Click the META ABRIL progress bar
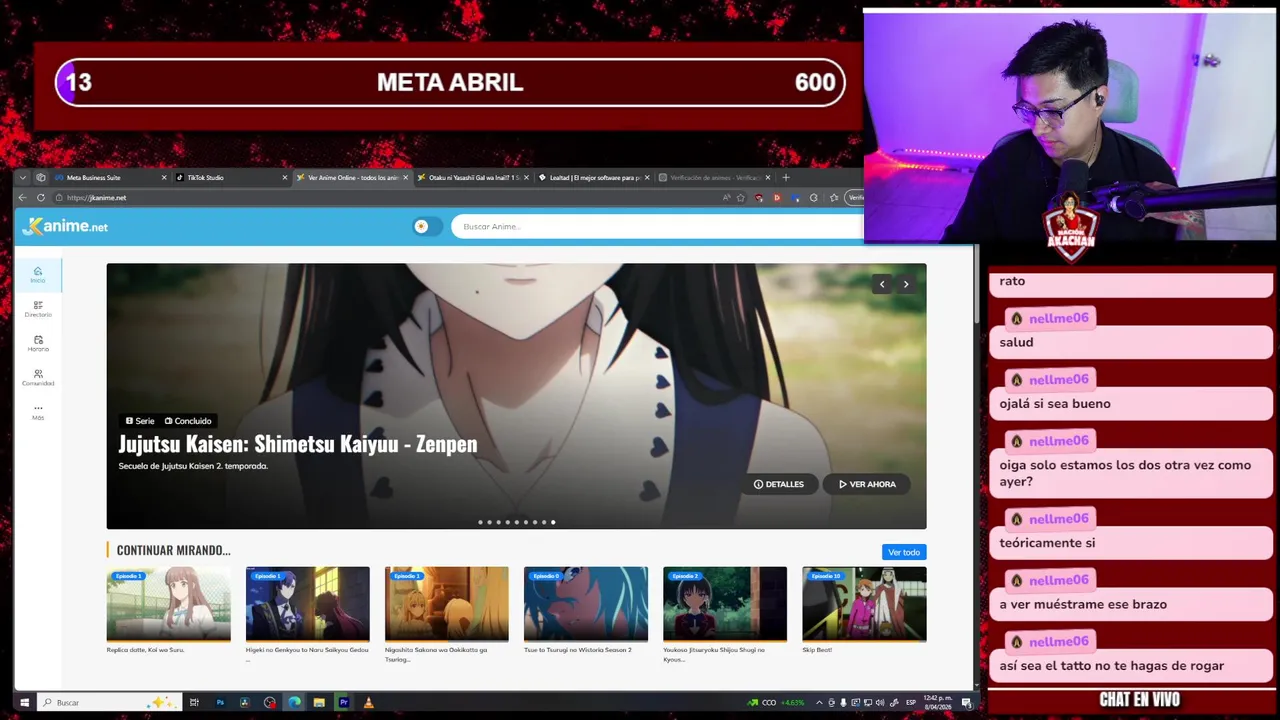 450,82
